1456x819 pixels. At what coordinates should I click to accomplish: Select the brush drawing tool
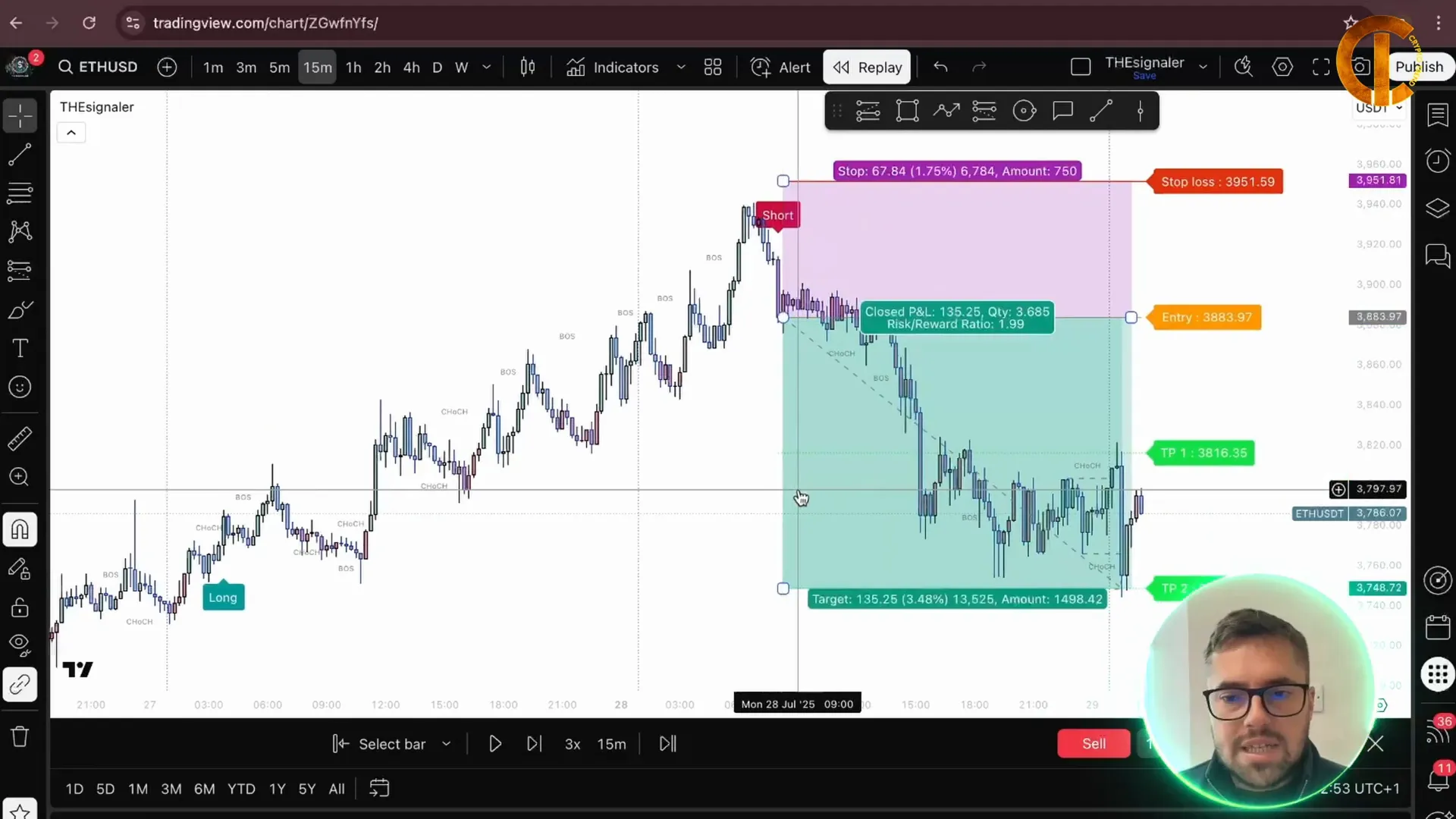coord(20,309)
